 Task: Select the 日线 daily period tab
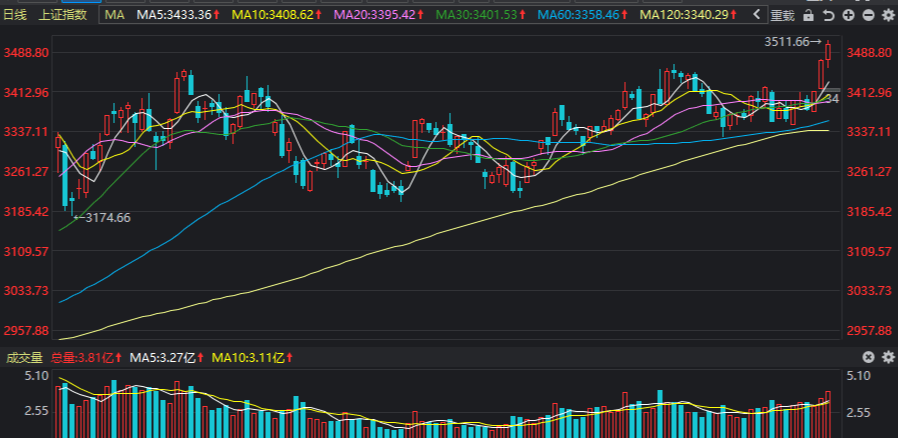[15, 15]
